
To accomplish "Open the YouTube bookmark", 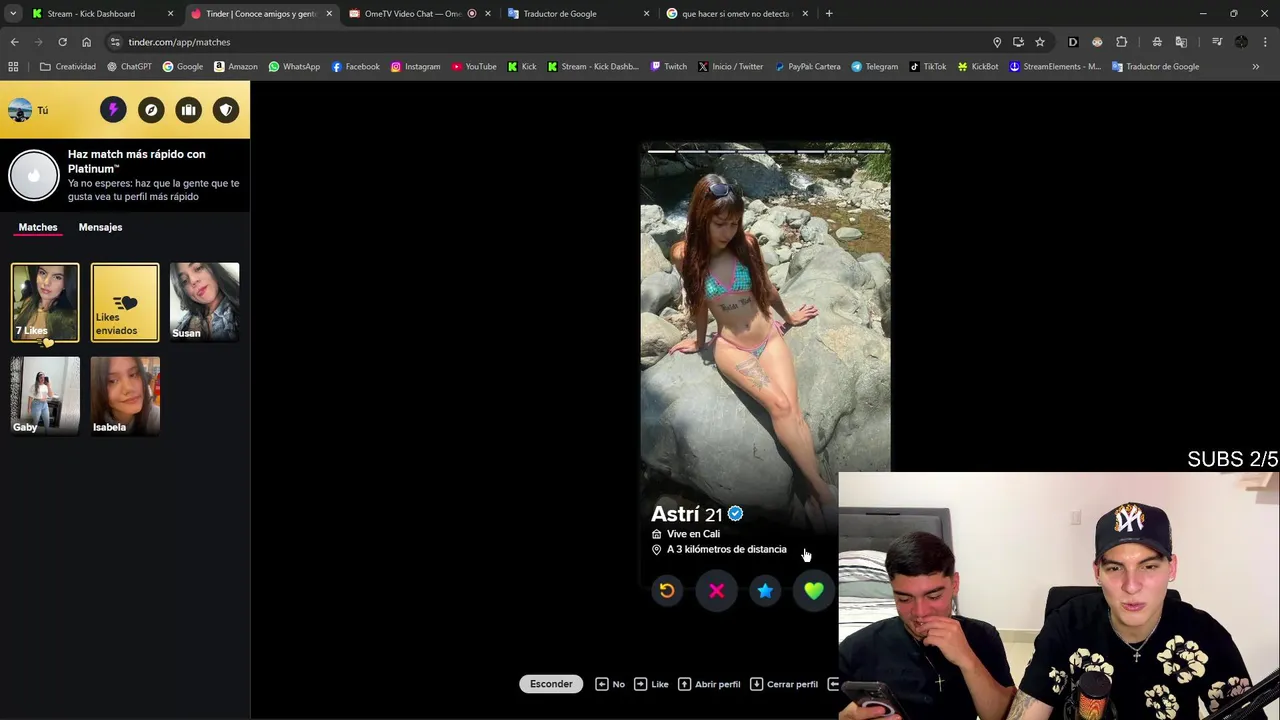I will (x=474, y=67).
